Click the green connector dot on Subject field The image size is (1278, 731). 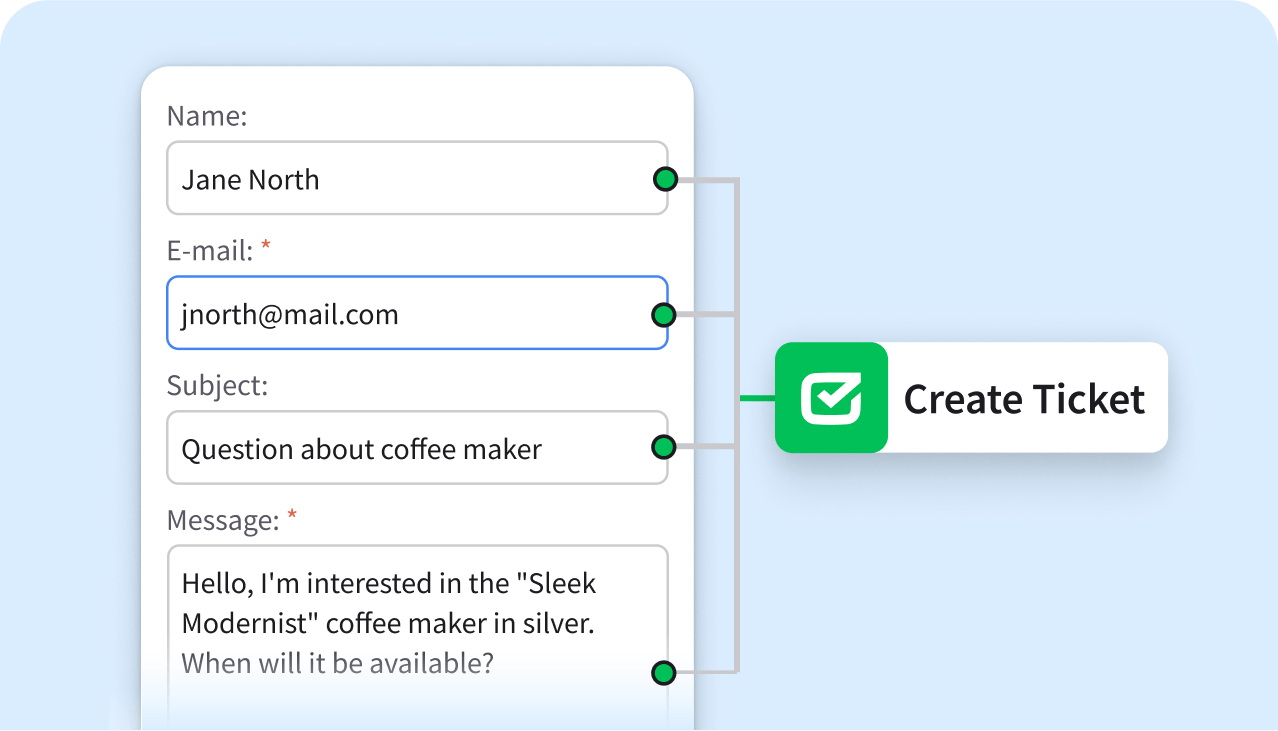point(663,447)
